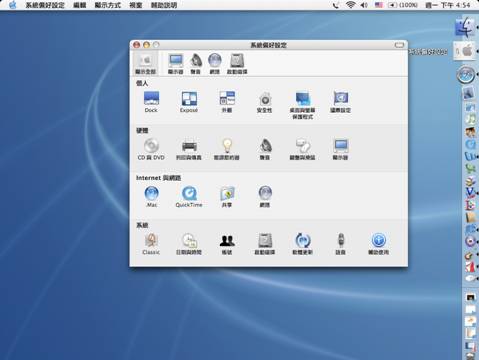Open the 輔助說明 (Help) menu
This screenshot has height=360, width=479.
pos(164,5)
